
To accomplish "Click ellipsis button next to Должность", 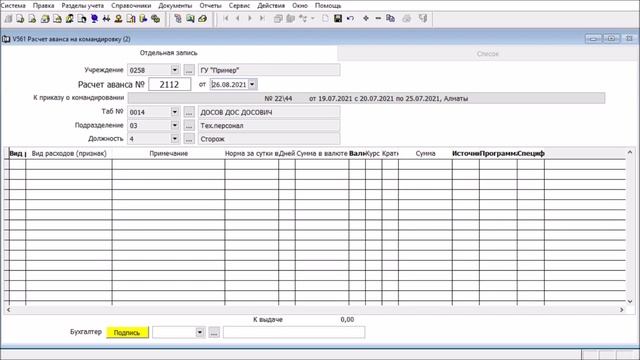I will 189,139.
